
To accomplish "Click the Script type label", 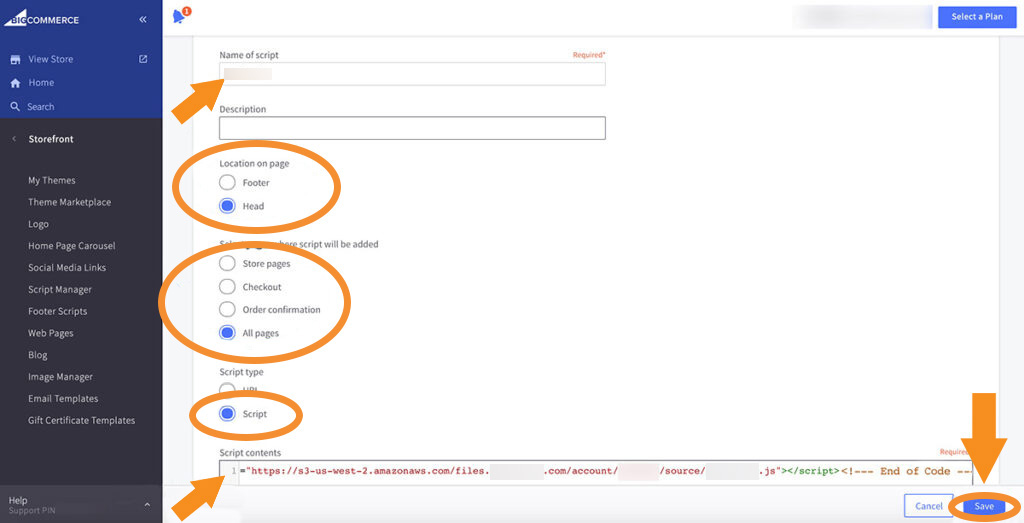I will (242, 372).
